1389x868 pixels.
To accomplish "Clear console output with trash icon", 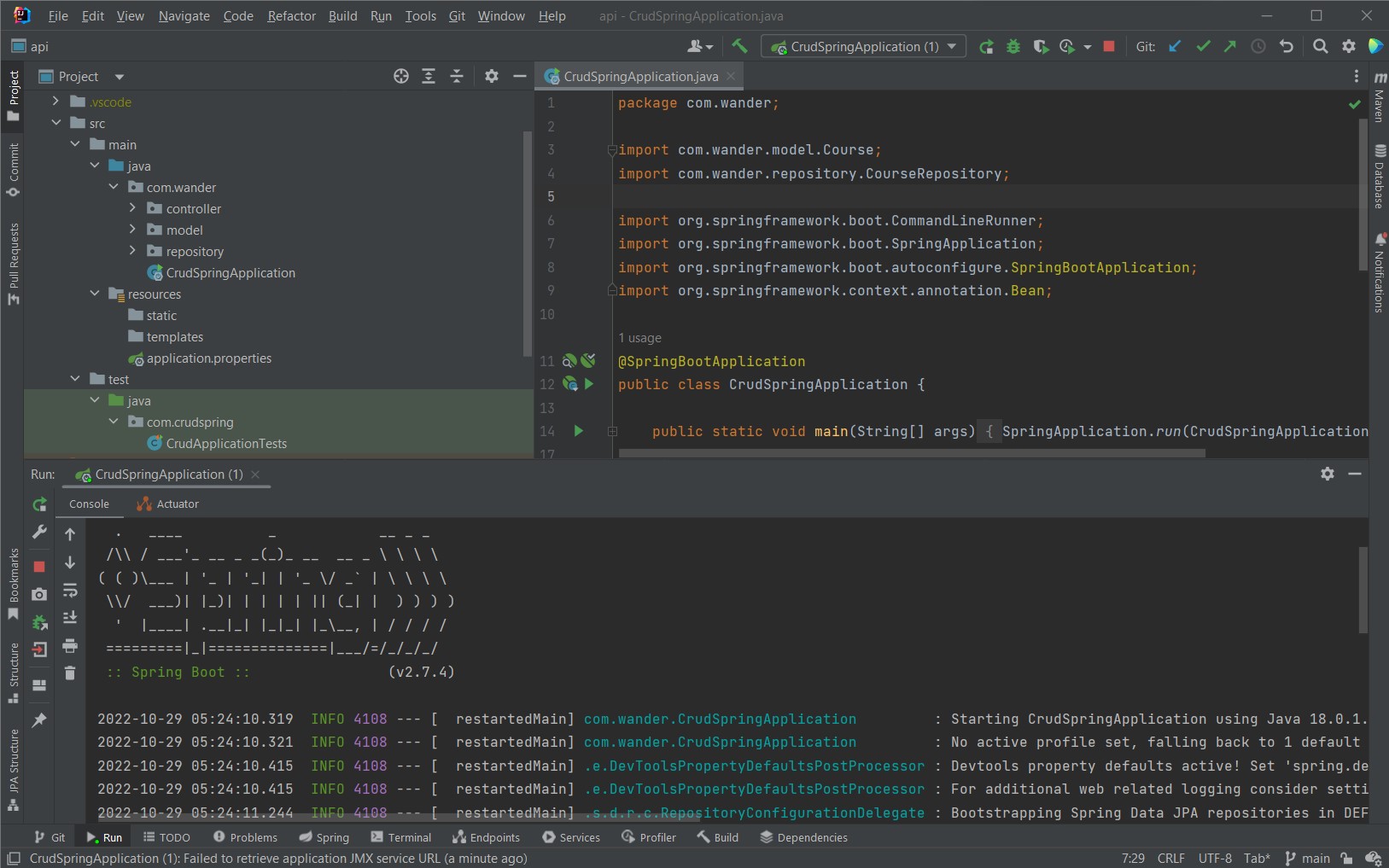I will (70, 673).
